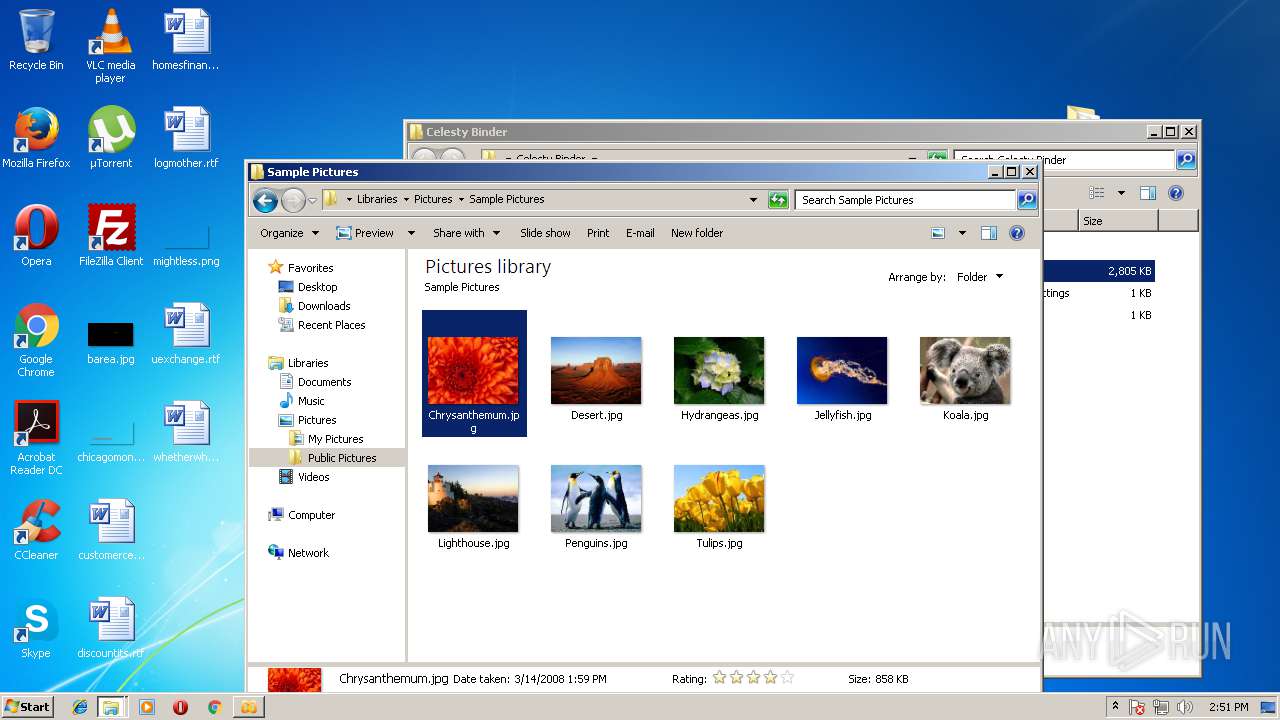1280x720 pixels.
Task: Open the Opera desktop shortcut
Action: click(x=36, y=236)
